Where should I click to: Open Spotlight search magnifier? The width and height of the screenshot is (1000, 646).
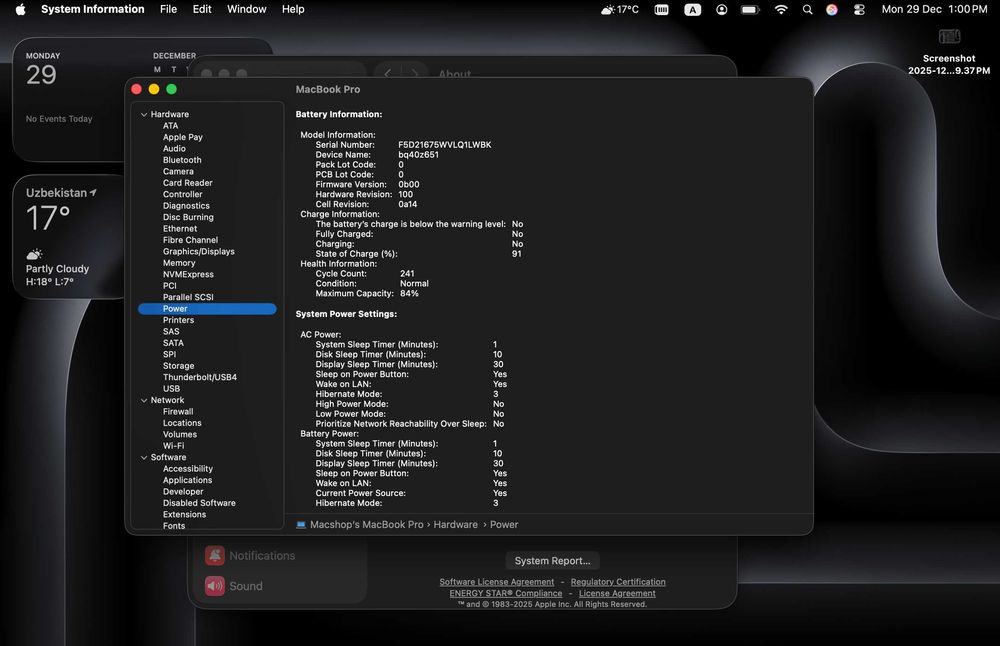[x=807, y=10]
